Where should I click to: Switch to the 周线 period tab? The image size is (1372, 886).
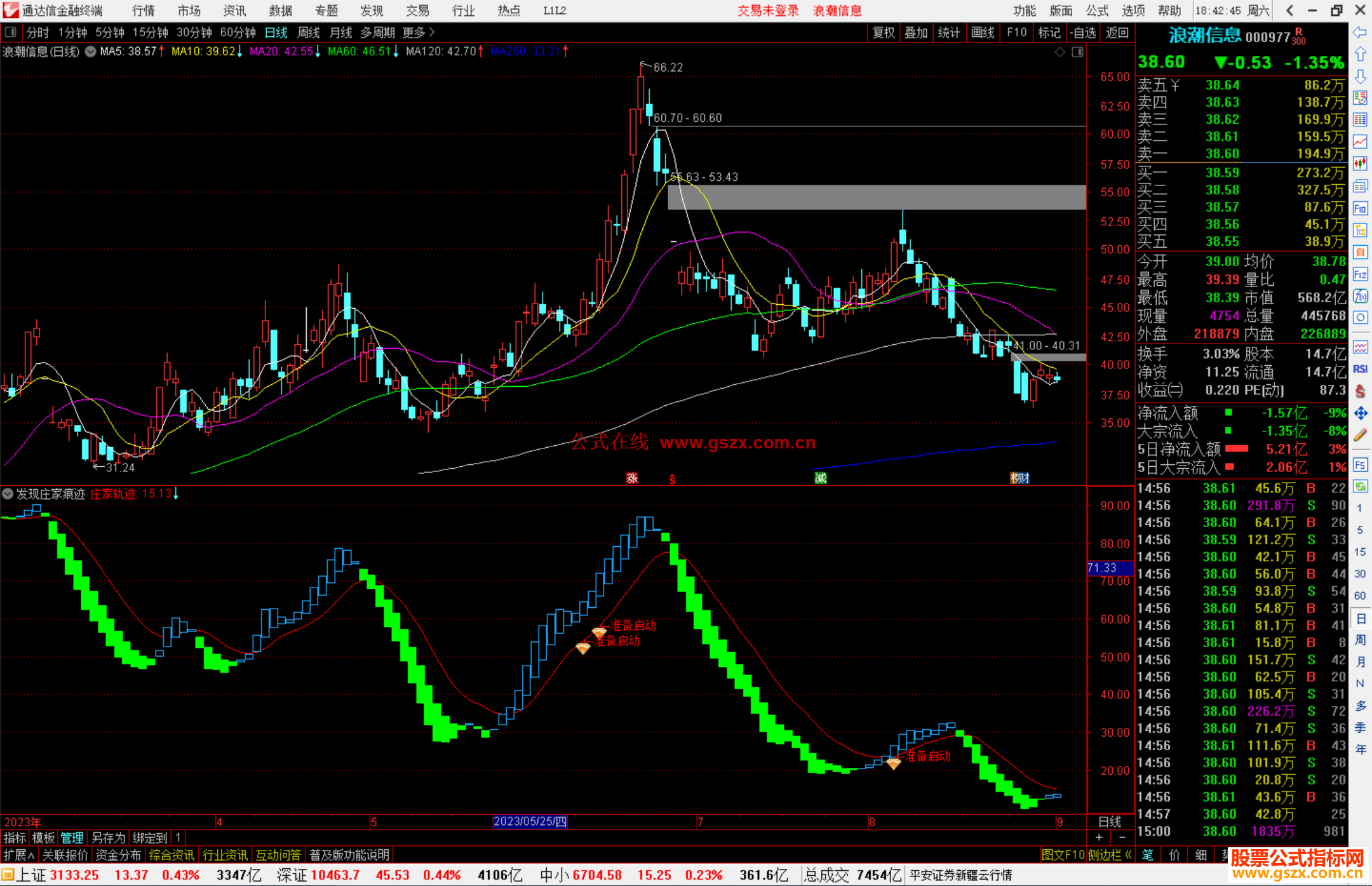[309, 32]
